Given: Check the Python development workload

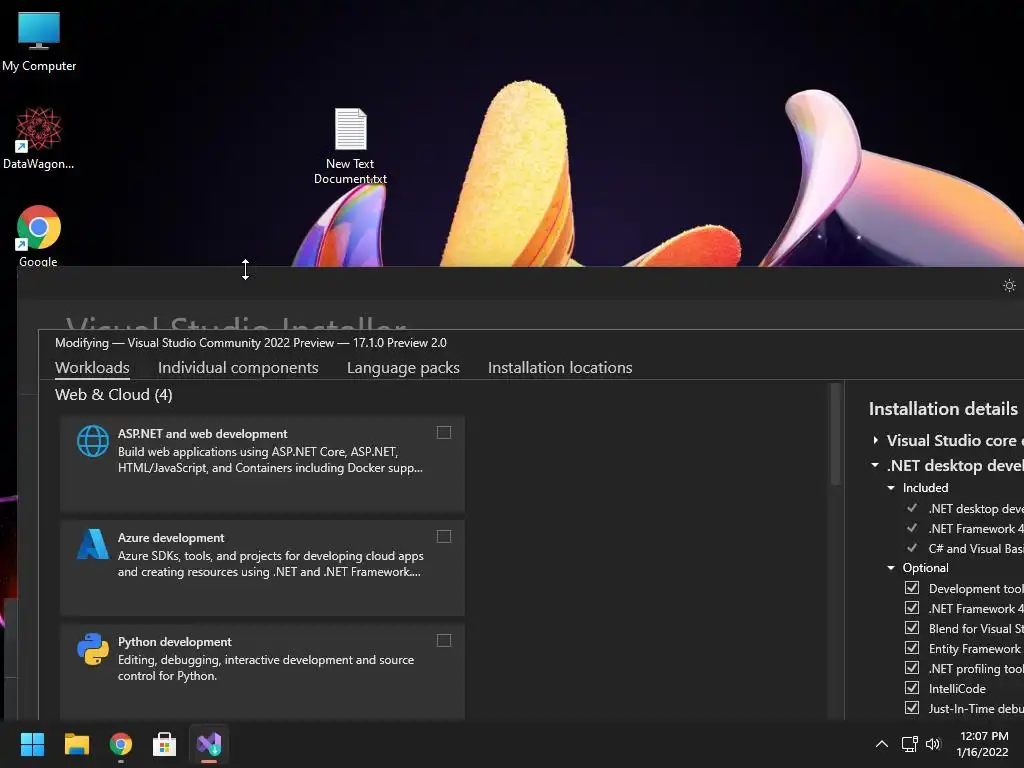Looking at the screenshot, I should (444, 641).
